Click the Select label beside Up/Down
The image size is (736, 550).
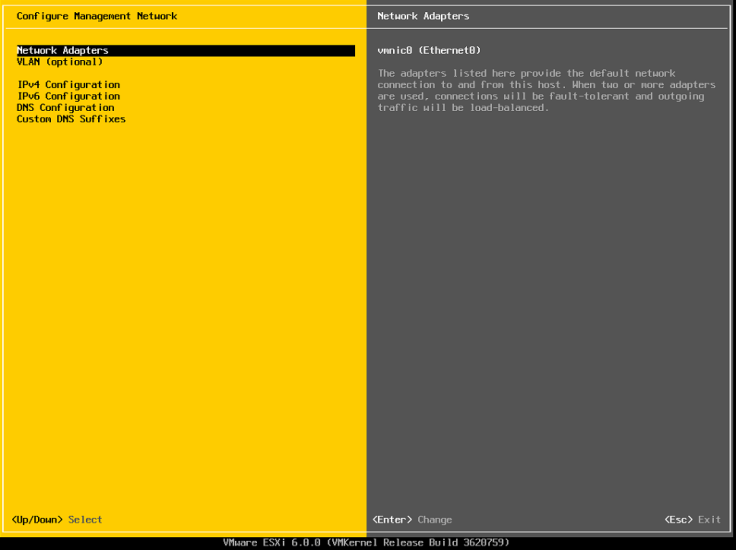(85, 520)
